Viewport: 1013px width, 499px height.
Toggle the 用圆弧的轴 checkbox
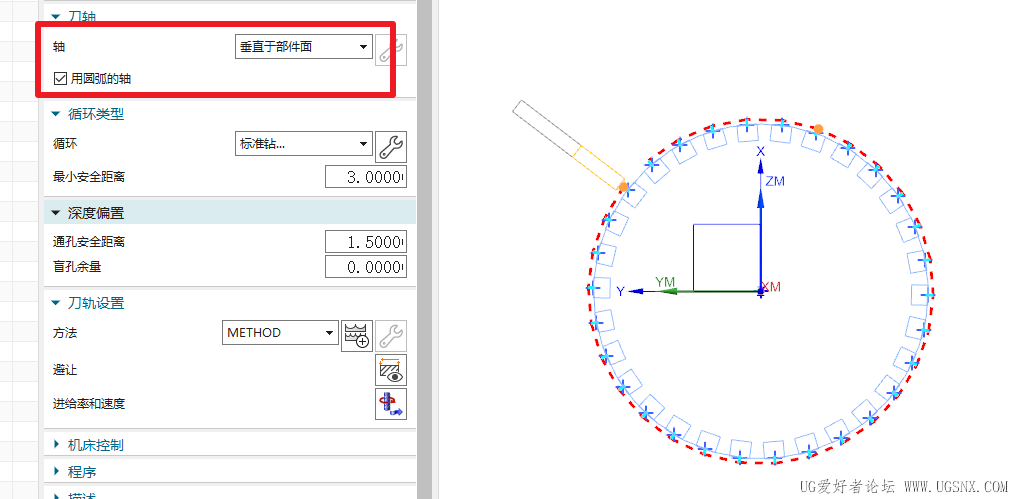(60, 79)
